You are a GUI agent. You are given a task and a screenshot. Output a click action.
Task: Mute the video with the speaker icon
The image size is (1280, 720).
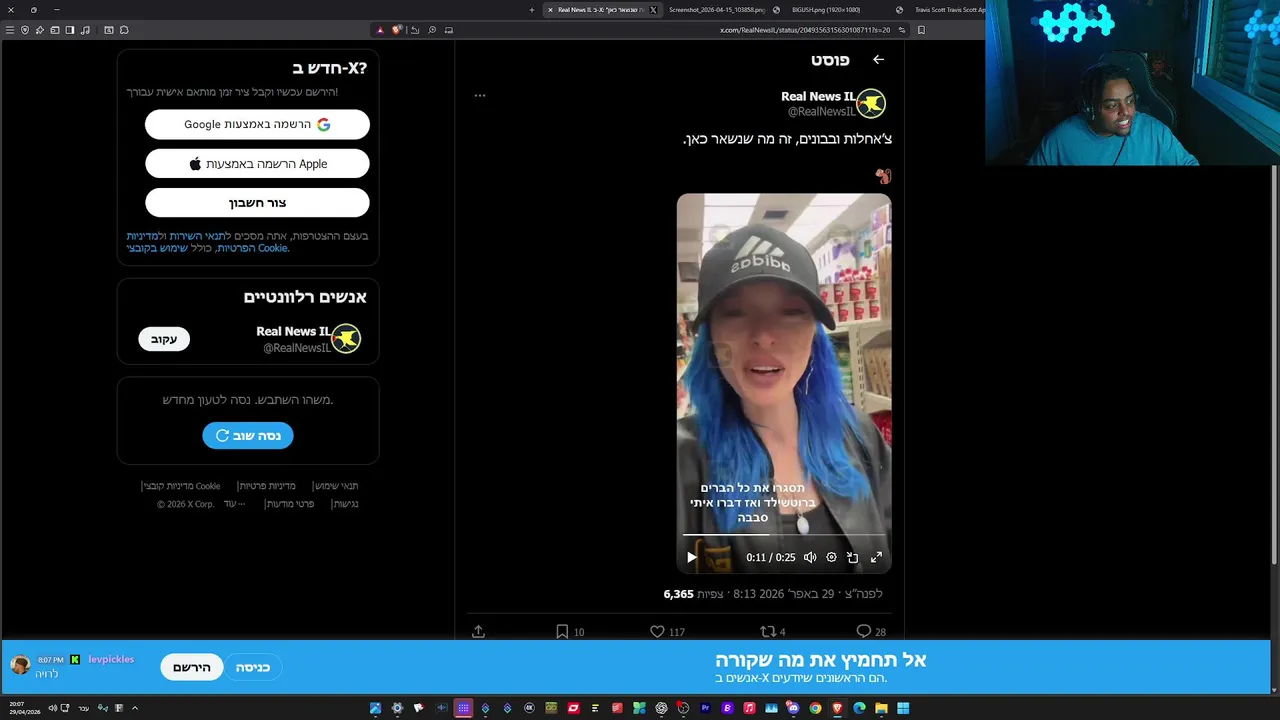(810, 558)
